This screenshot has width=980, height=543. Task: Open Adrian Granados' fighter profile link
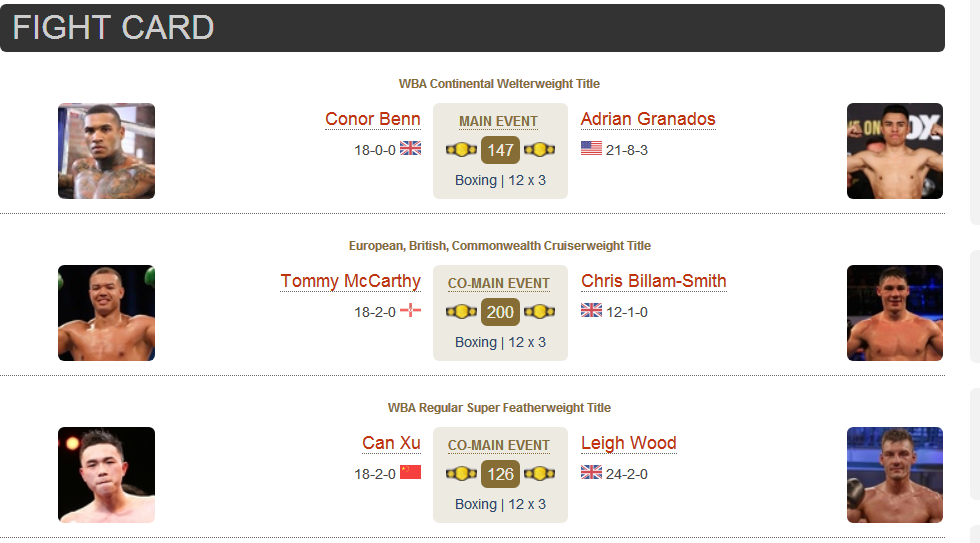click(x=648, y=119)
